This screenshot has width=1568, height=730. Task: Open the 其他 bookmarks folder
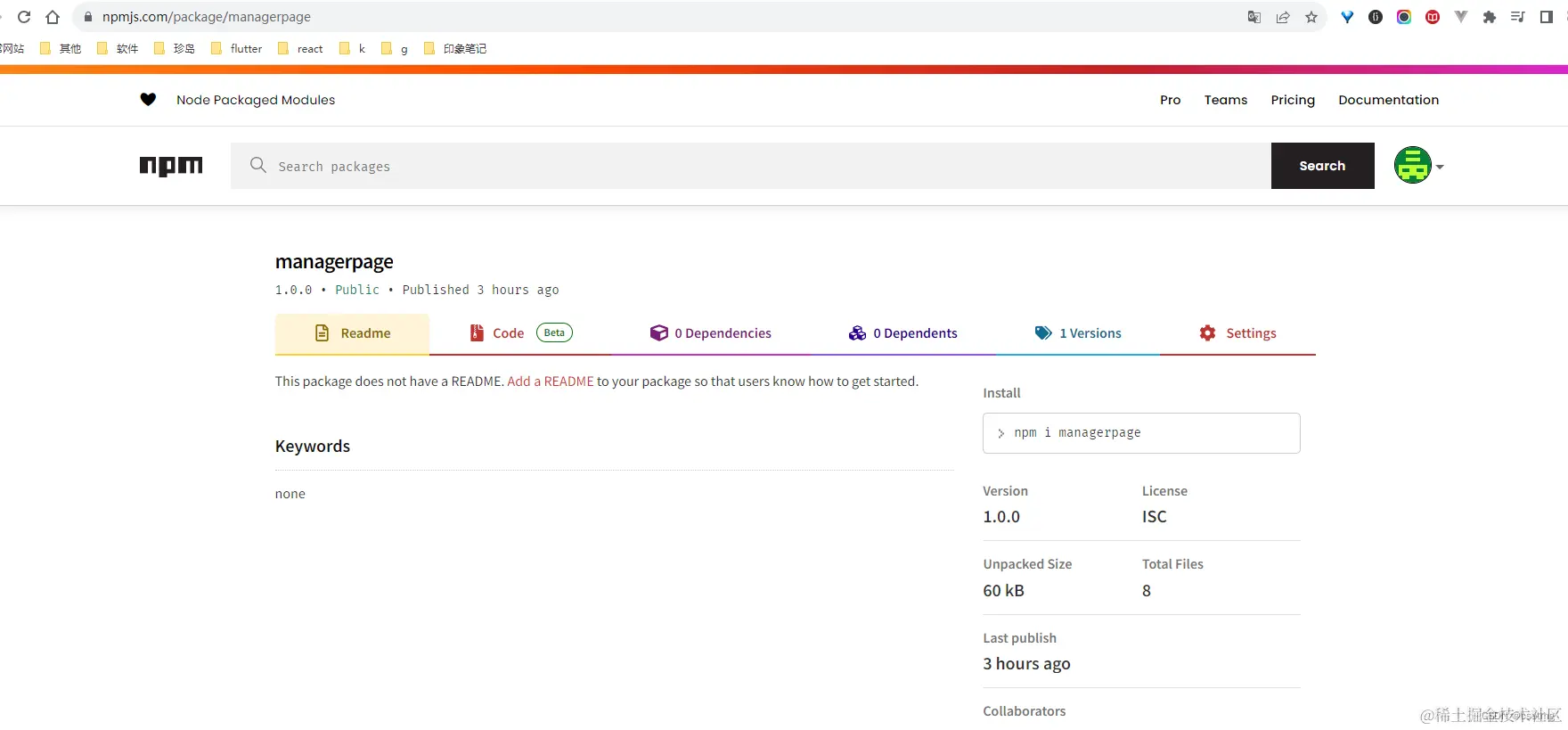pos(61,49)
